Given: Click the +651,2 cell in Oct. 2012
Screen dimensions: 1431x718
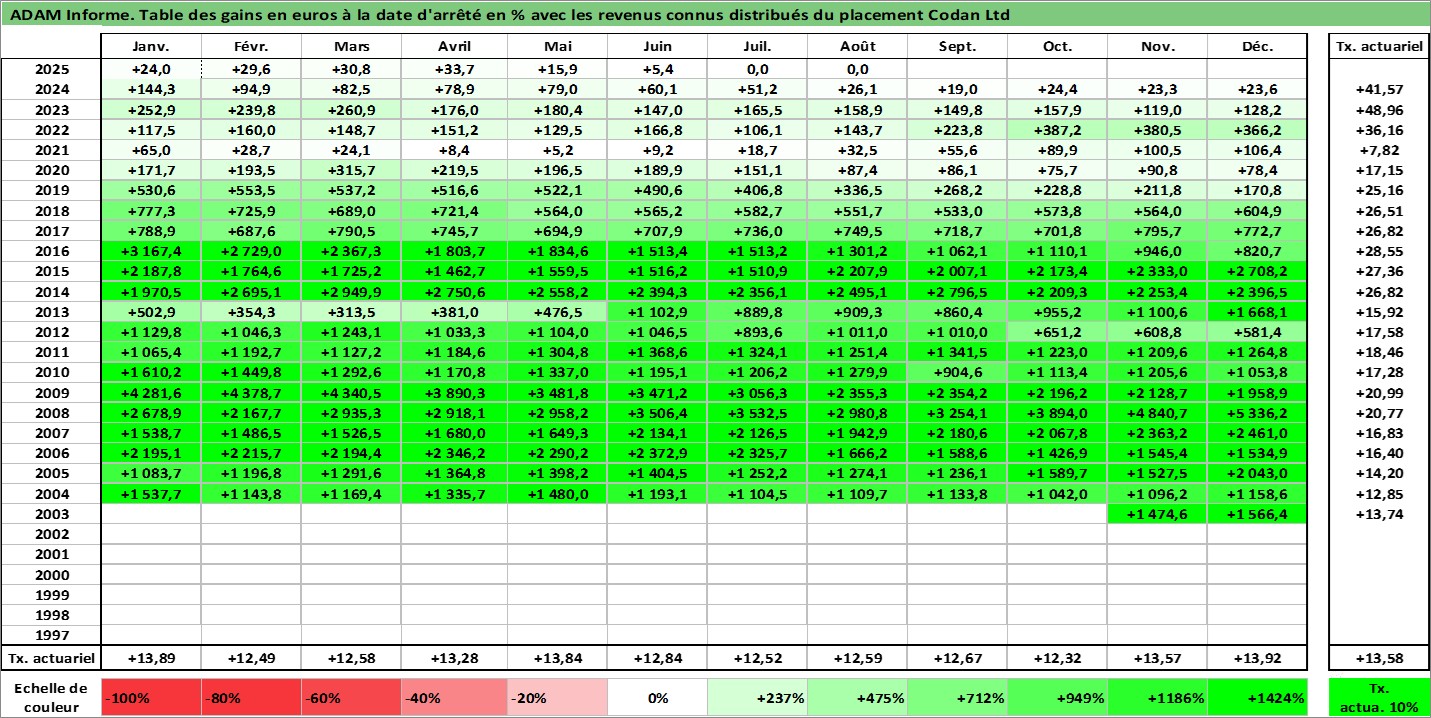Looking at the screenshot, I should 1057,331.
